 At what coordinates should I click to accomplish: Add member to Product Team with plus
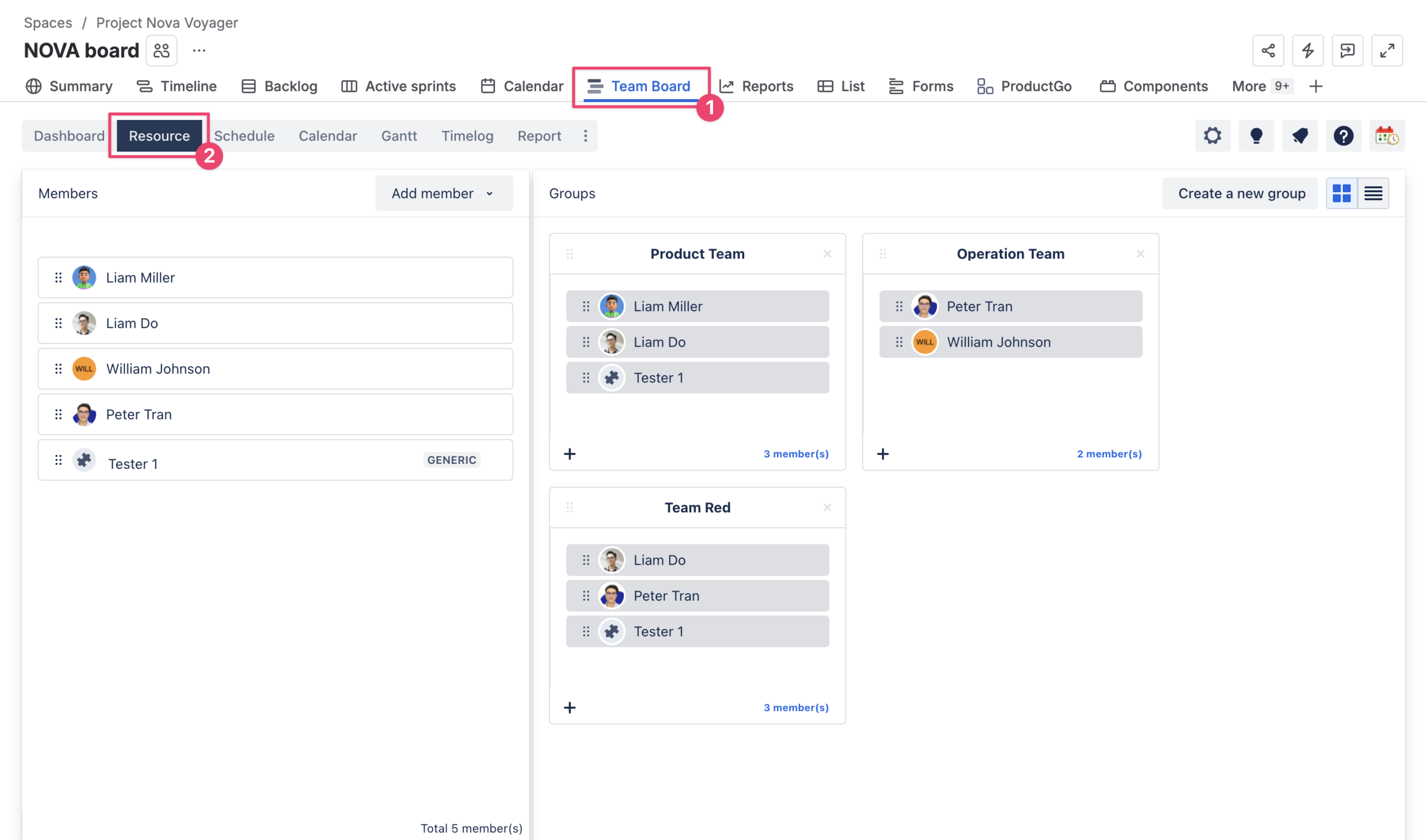pos(570,454)
